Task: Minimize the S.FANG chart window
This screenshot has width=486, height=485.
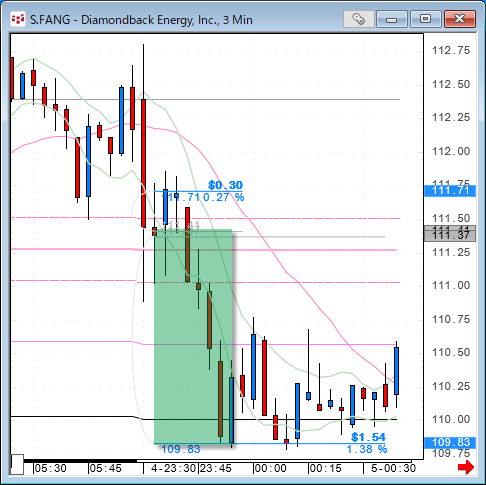Action: (392, 19)
